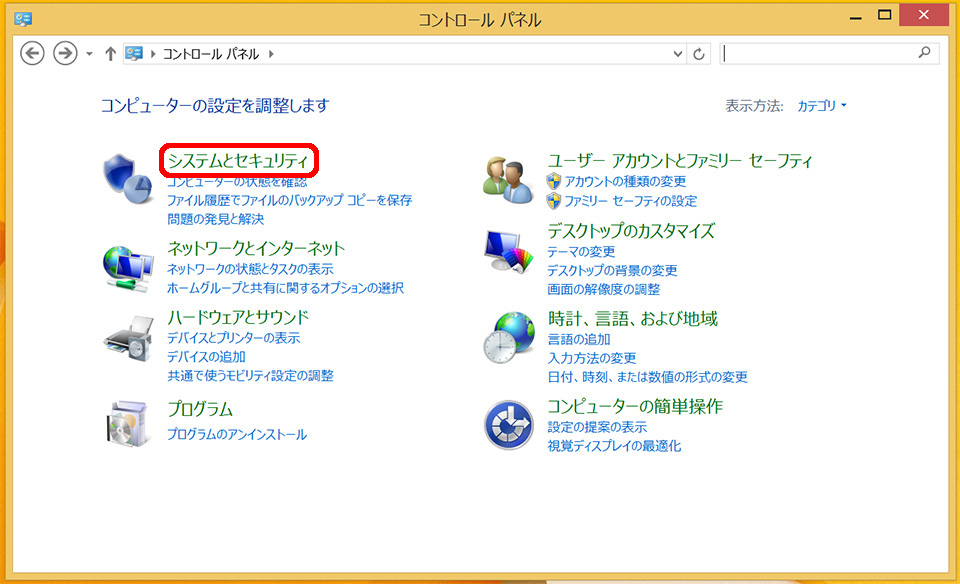This screenshot has width=960, height=584.
Task: Open アカウントの種類の変更
Action: (625, 181)
